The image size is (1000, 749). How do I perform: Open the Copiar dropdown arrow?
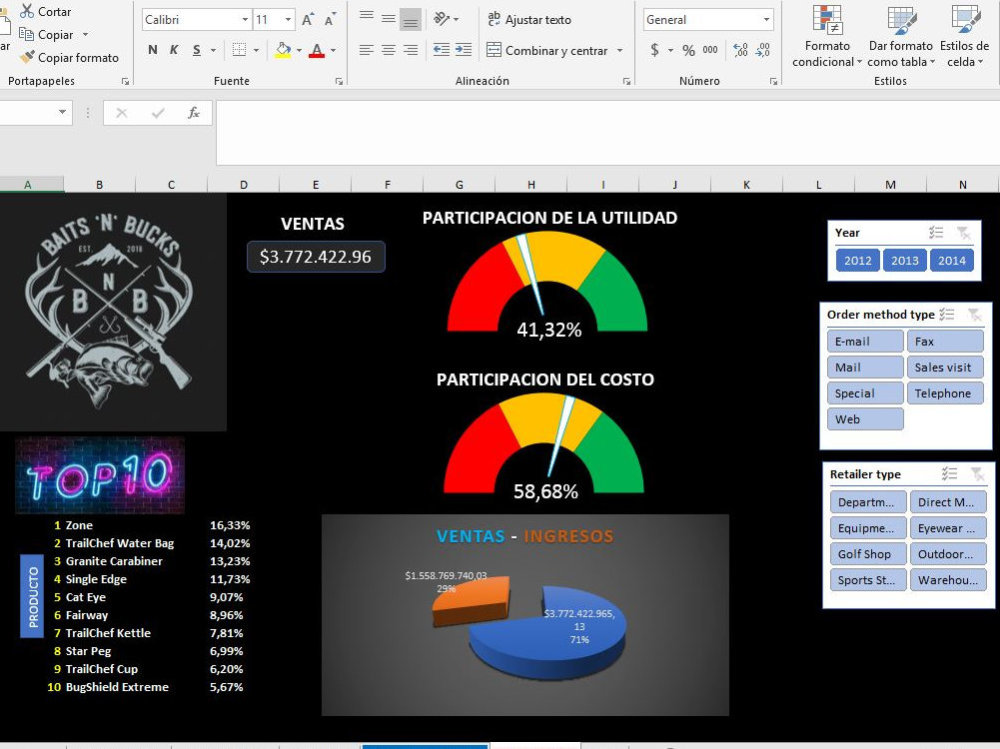85,34
